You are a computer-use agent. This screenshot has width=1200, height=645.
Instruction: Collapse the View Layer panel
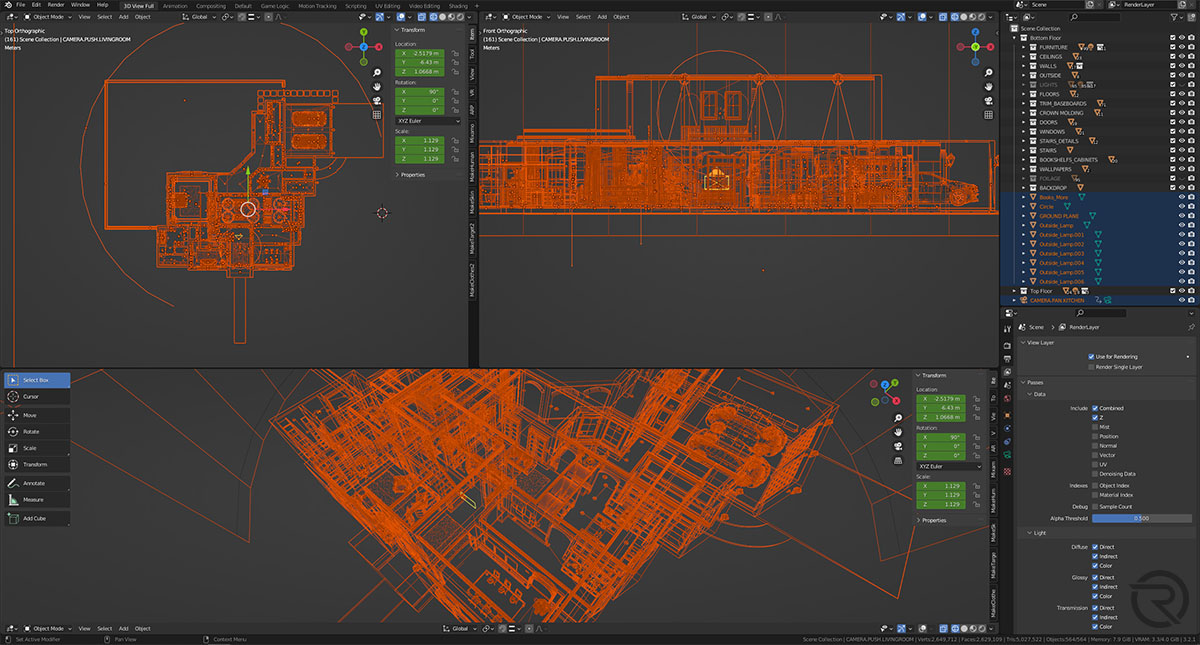coord(1023,342)
